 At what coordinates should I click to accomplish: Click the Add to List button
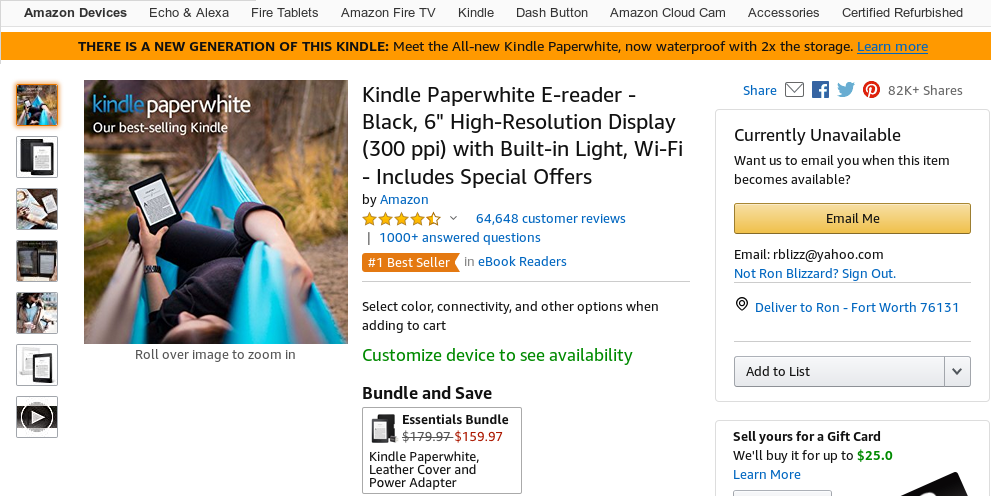point(839,371)
